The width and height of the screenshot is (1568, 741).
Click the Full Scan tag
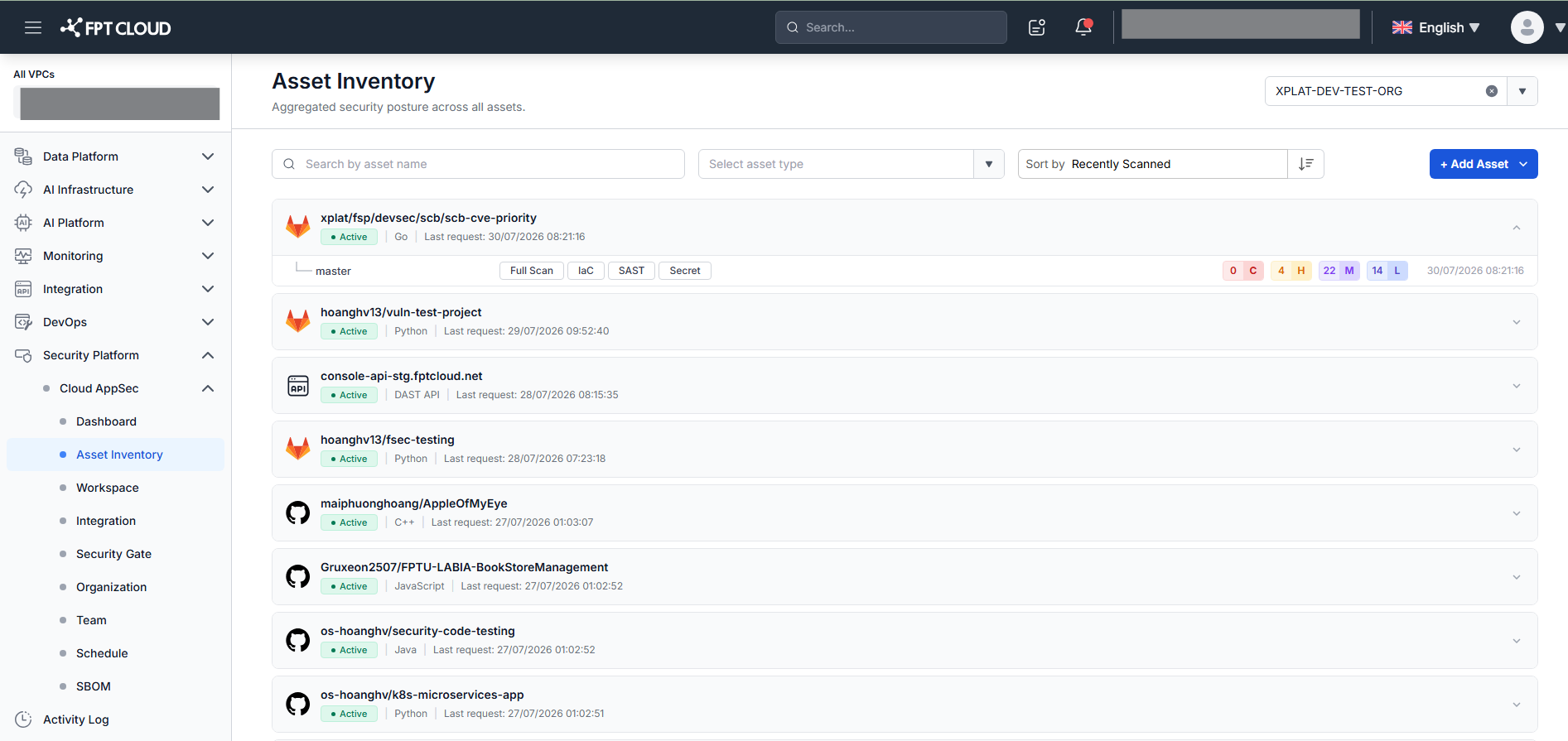click(532, 271)
